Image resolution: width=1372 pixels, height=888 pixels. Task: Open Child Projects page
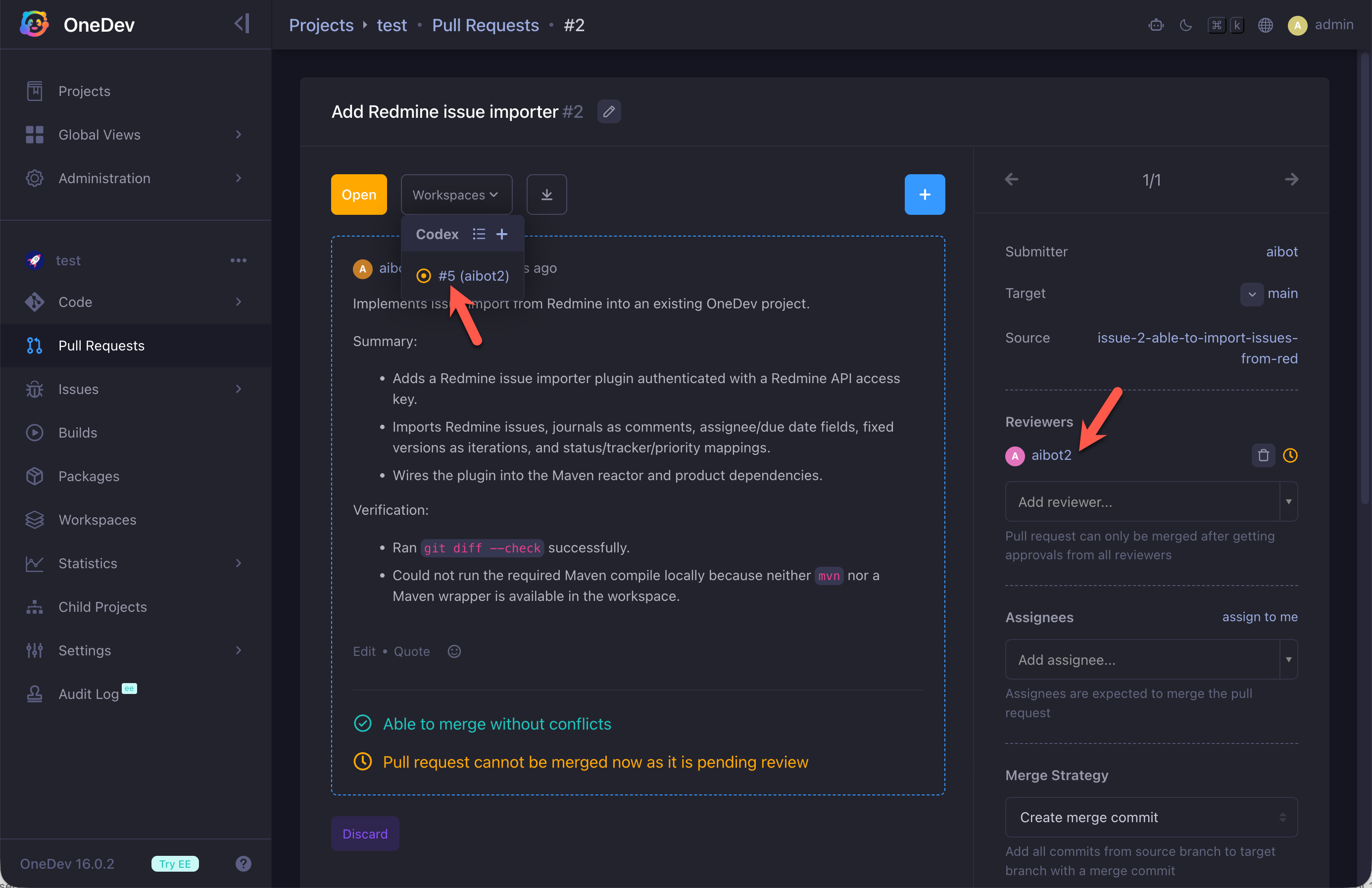click(136, 607)
